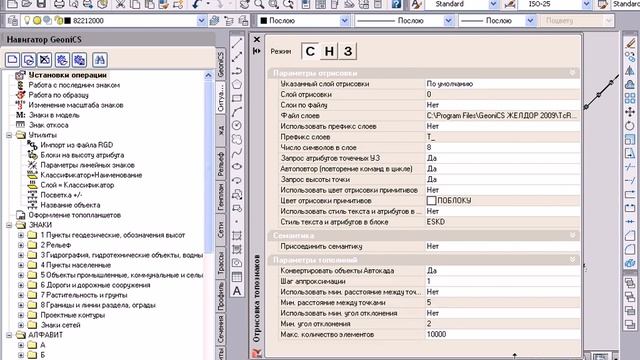Open the lineweight Послою dropdown
The height and width of the screenshot is (360, 640).
(x=531, y=20)
